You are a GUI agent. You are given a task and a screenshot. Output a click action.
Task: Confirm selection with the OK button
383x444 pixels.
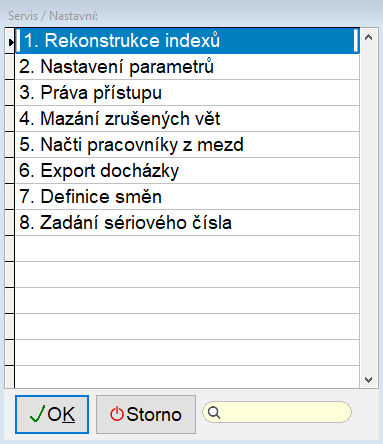pyautogui.click(x=52, y=414)
